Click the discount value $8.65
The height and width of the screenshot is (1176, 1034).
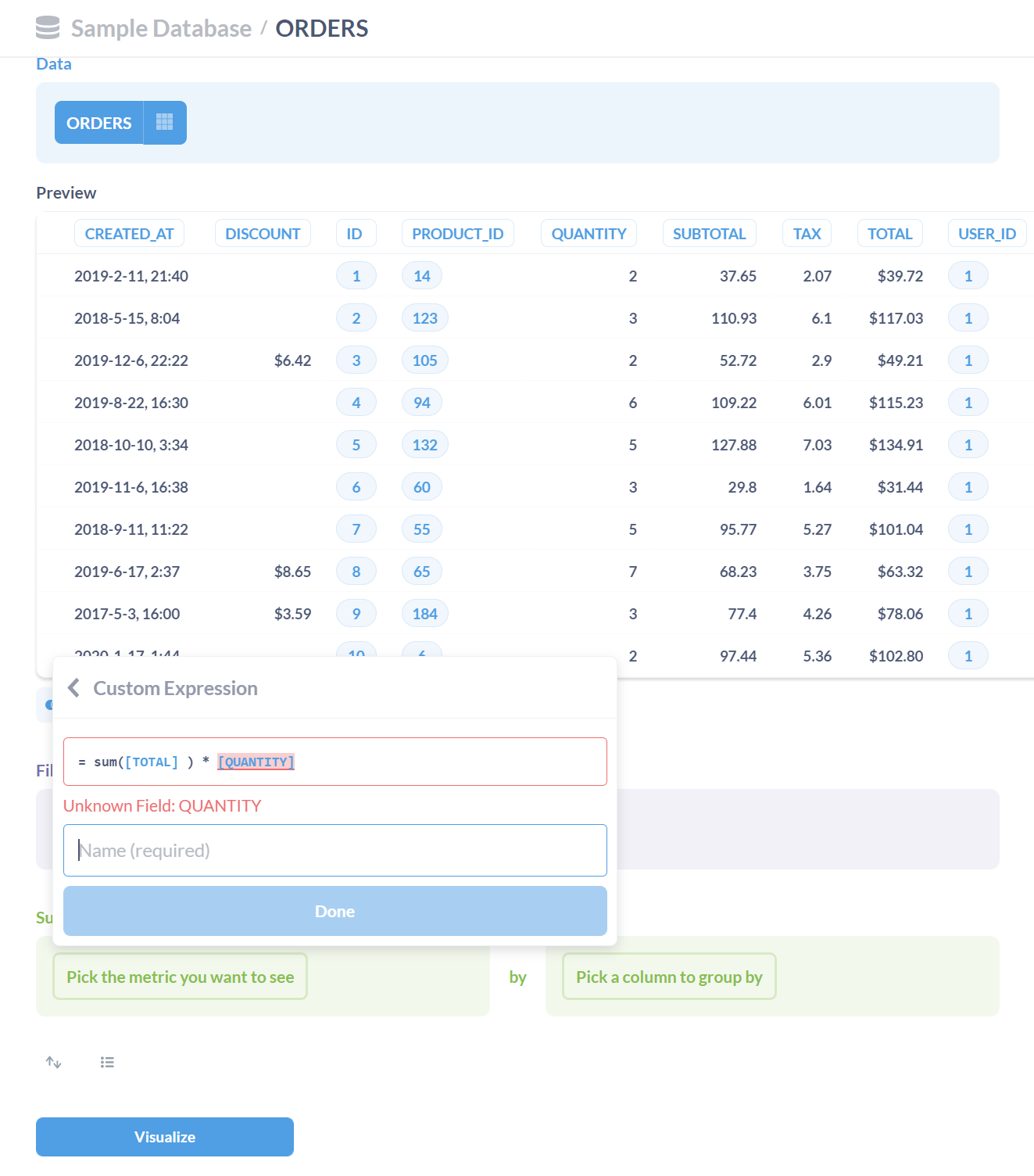tap(292, 572)
